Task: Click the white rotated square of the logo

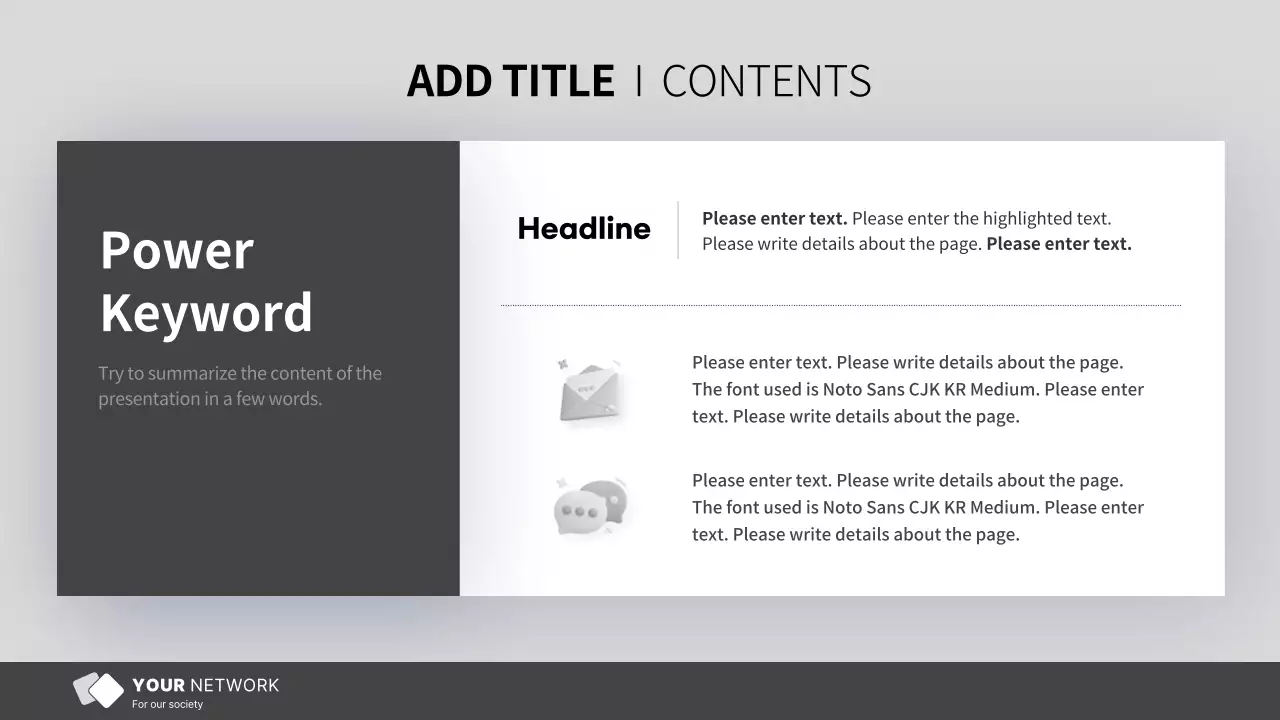Action: tap(107, 691)
